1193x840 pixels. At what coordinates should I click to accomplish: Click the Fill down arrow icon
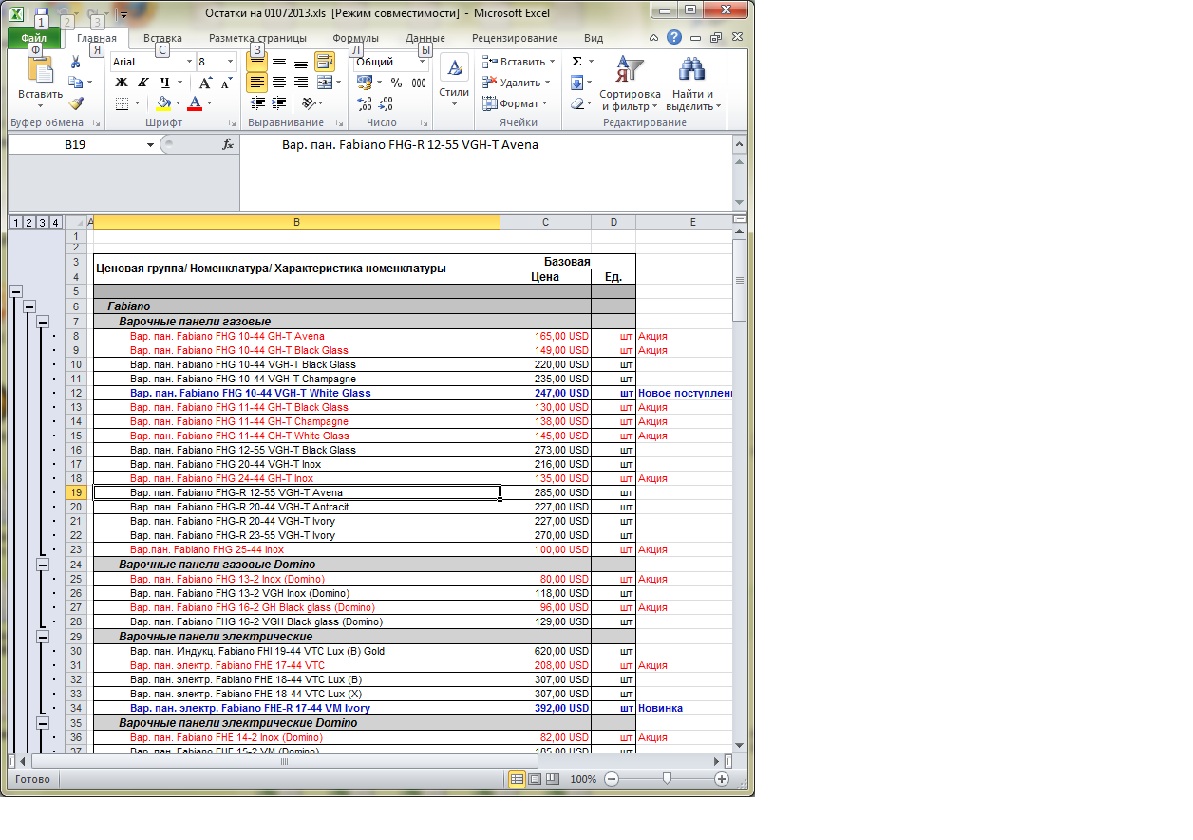[x=577, y=82]
